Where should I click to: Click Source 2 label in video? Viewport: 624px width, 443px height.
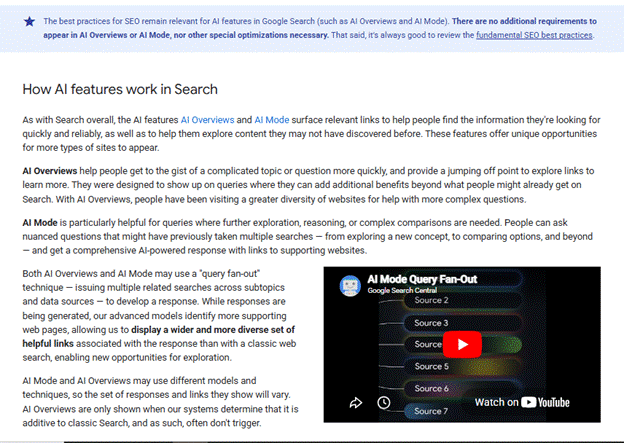431,300
